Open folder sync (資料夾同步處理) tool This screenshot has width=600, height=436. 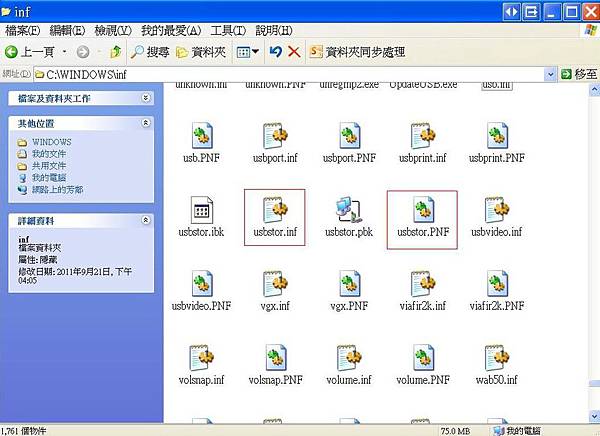[x=357, y=52]
